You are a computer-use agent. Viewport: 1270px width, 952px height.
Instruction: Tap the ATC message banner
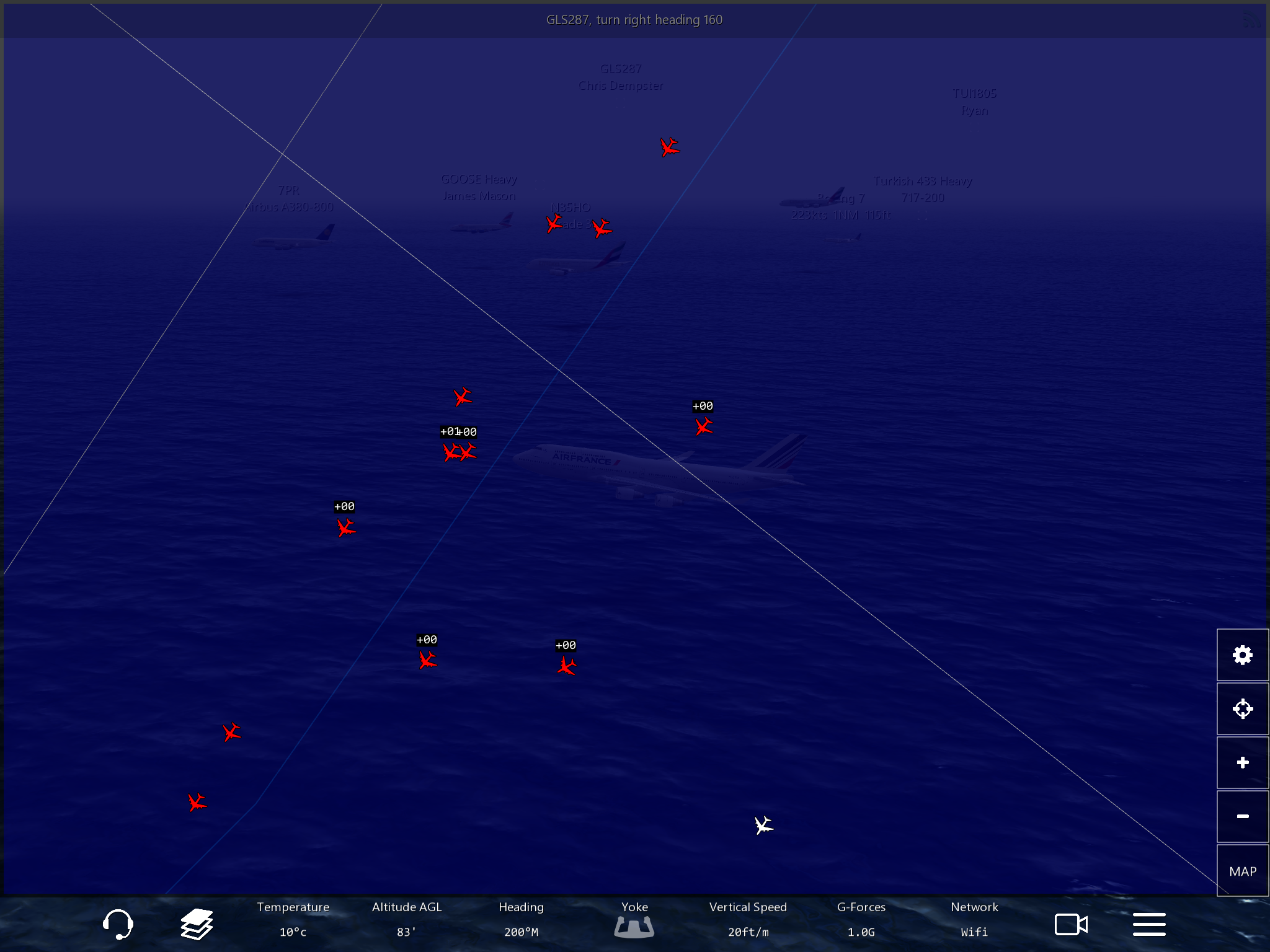click(634, 20)
